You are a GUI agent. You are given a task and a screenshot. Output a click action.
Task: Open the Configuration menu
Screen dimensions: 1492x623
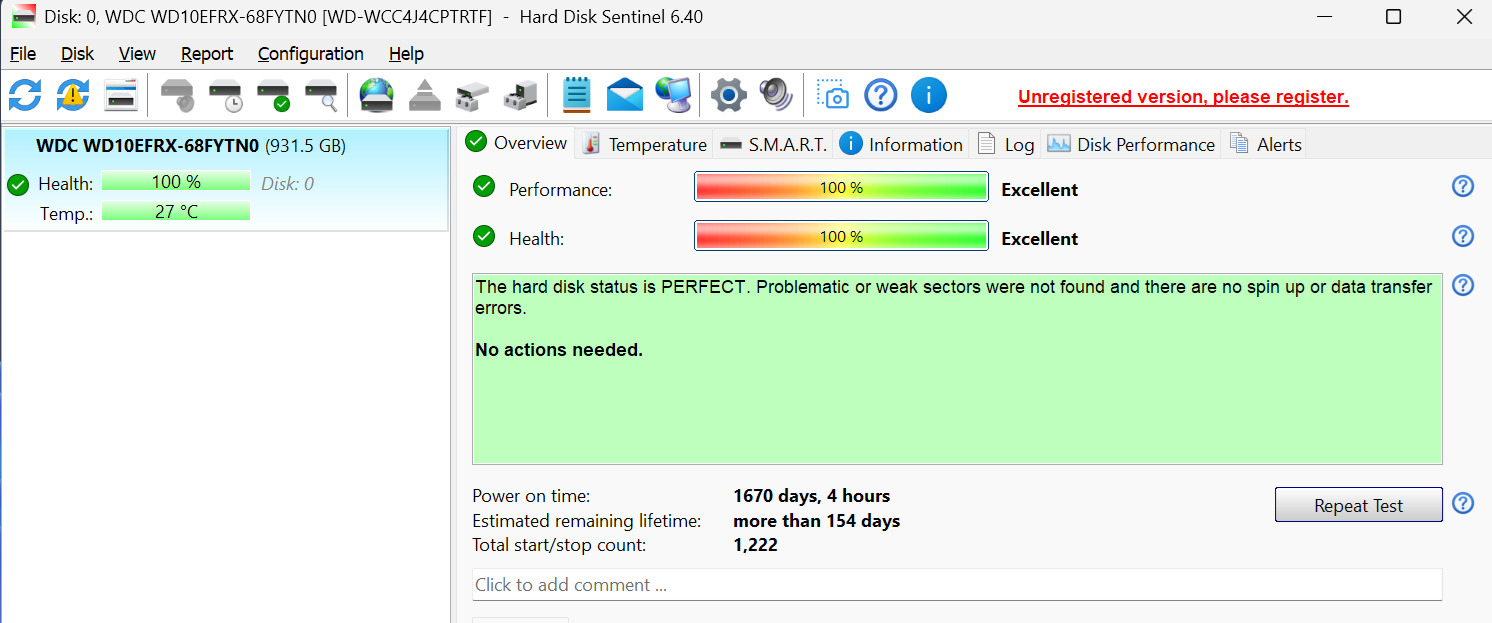[x=310, y=54]
